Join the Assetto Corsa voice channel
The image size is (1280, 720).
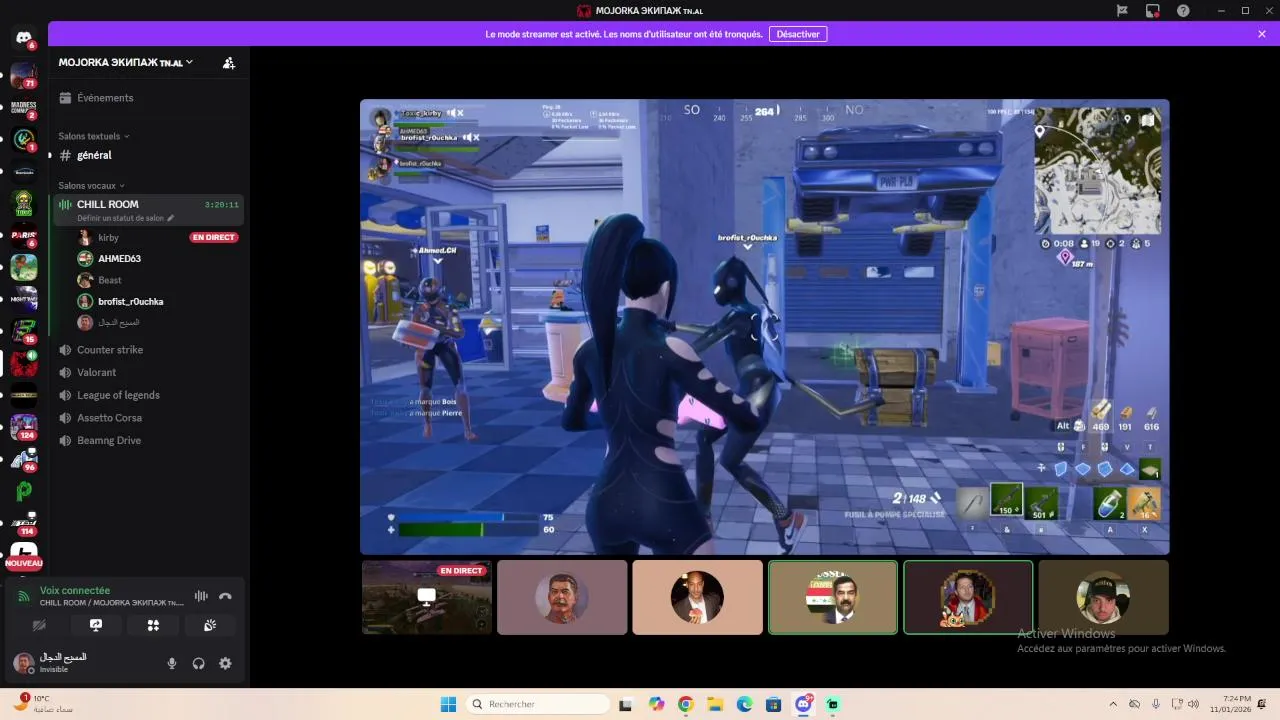tap(147, 418)
